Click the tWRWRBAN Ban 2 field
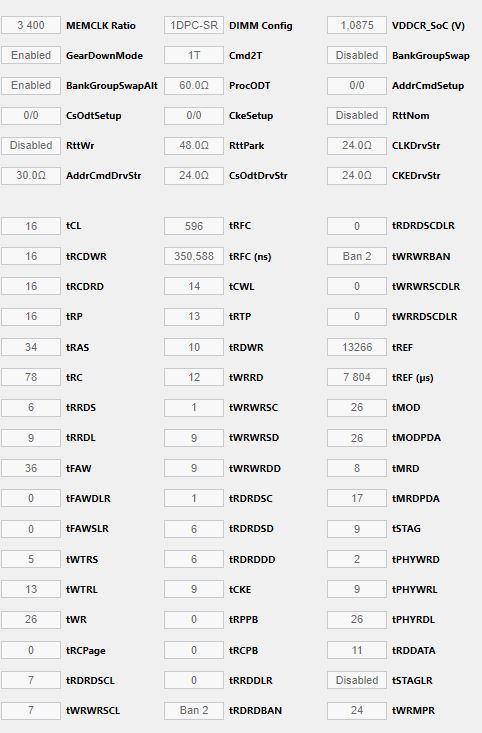 click(x=357, y=256)
